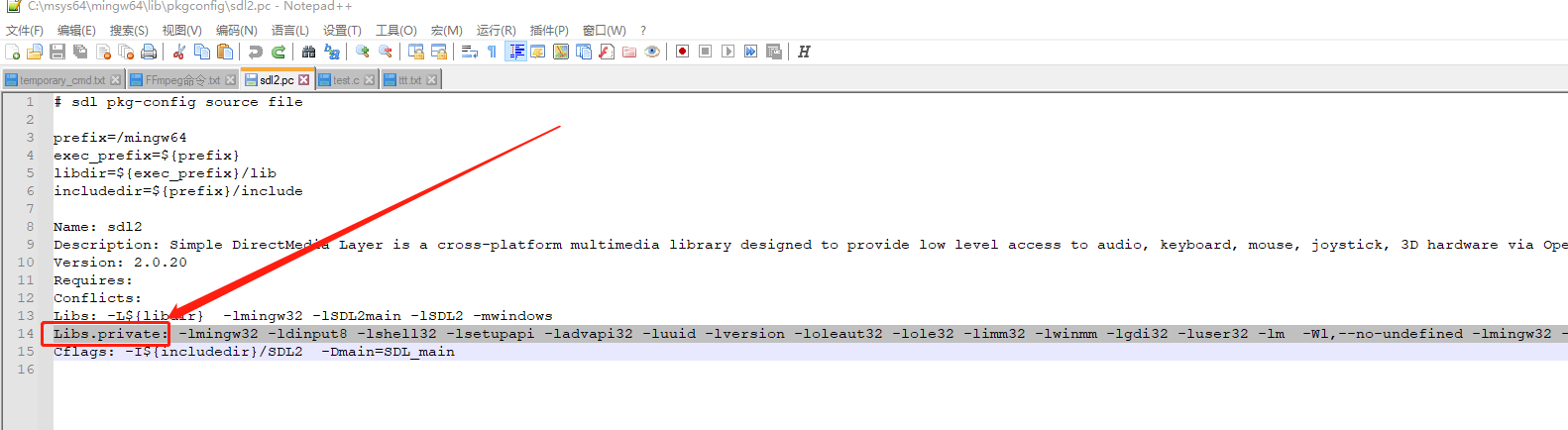Click the Cut scissors icon
The width and height of the screenshot is (1568, 430).
(179, 52)
